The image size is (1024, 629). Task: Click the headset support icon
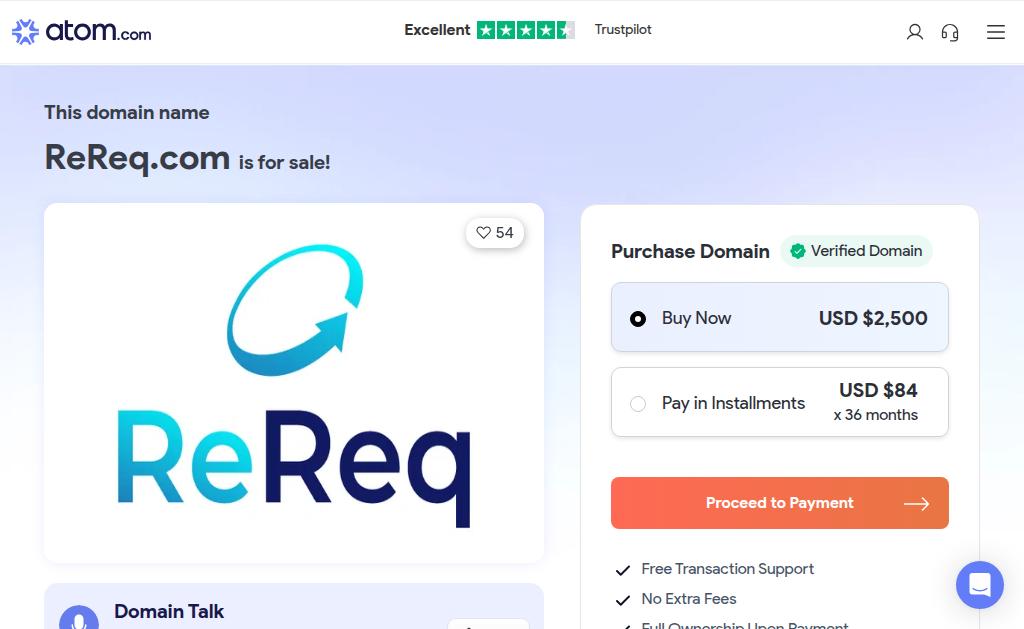tap(950, 32)
